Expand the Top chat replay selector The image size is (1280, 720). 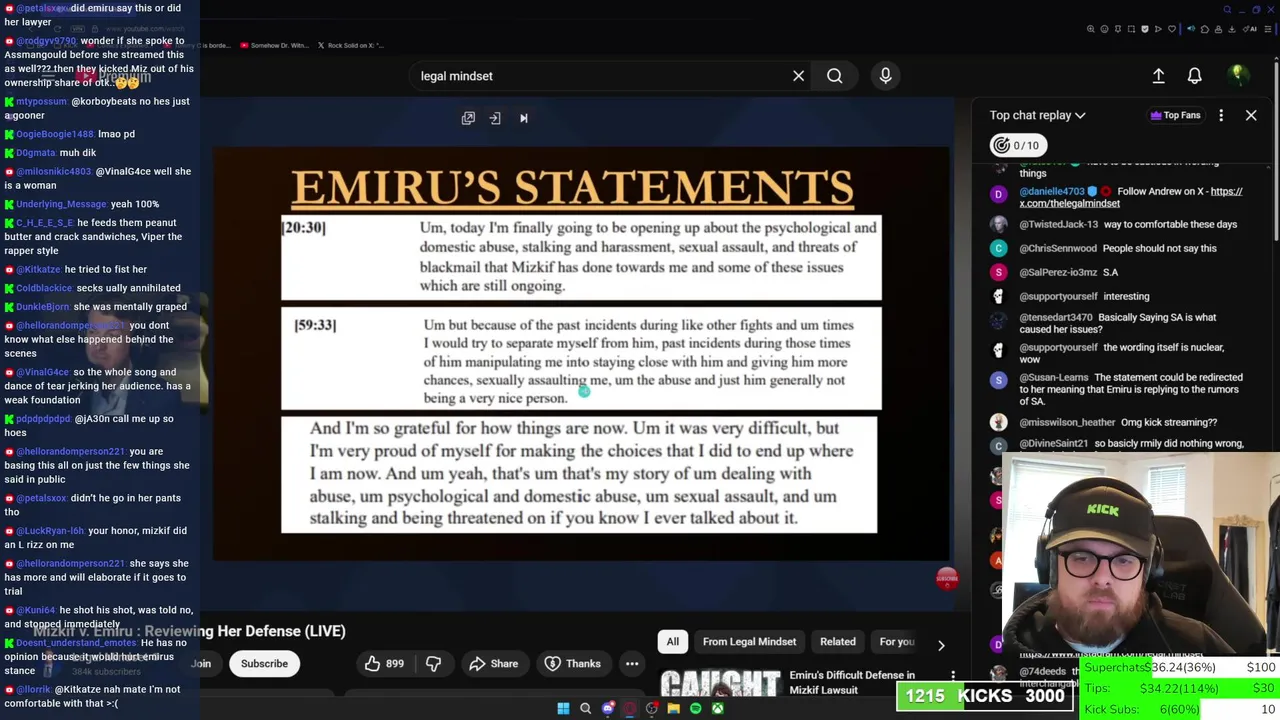tap(1037, 115)
